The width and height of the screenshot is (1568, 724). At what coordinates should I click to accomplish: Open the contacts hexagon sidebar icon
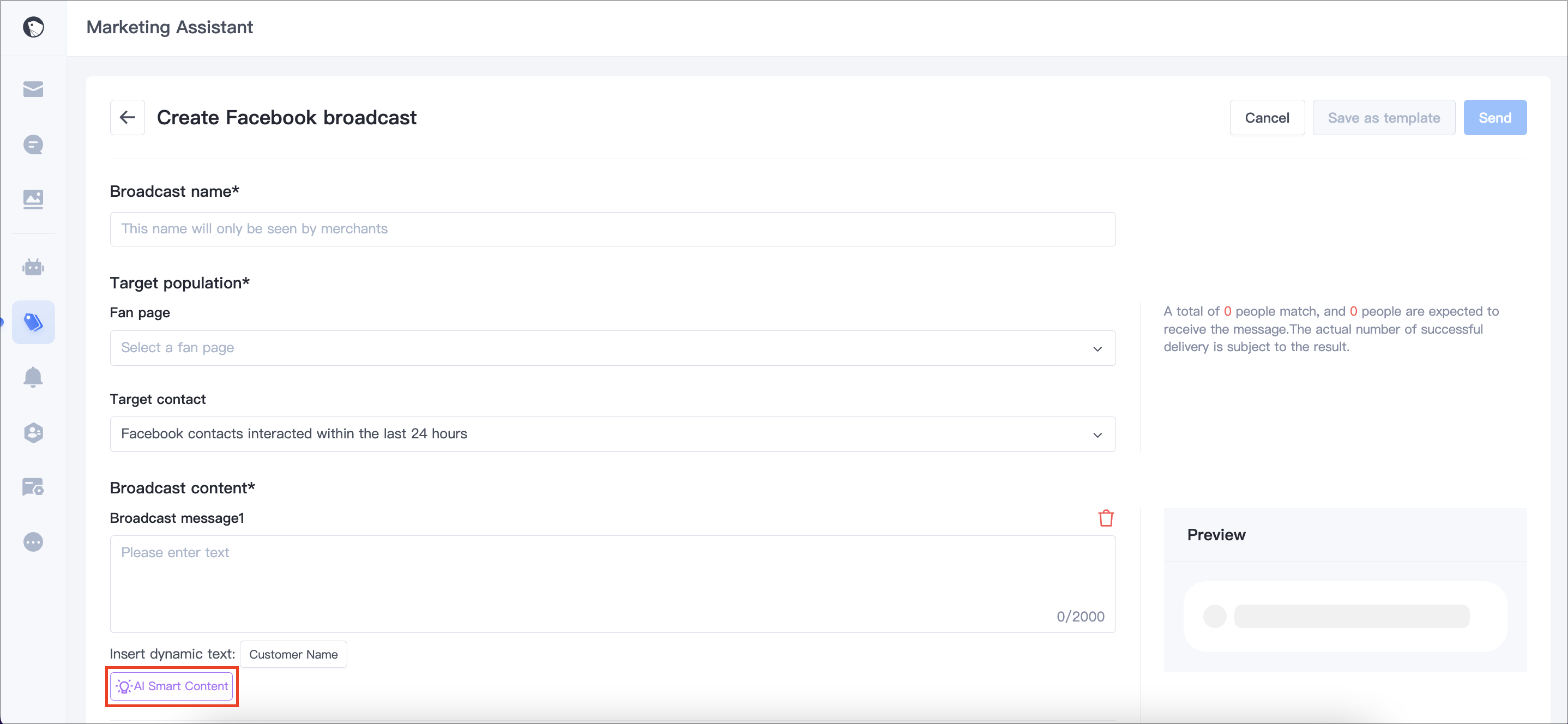coord(33,432)
